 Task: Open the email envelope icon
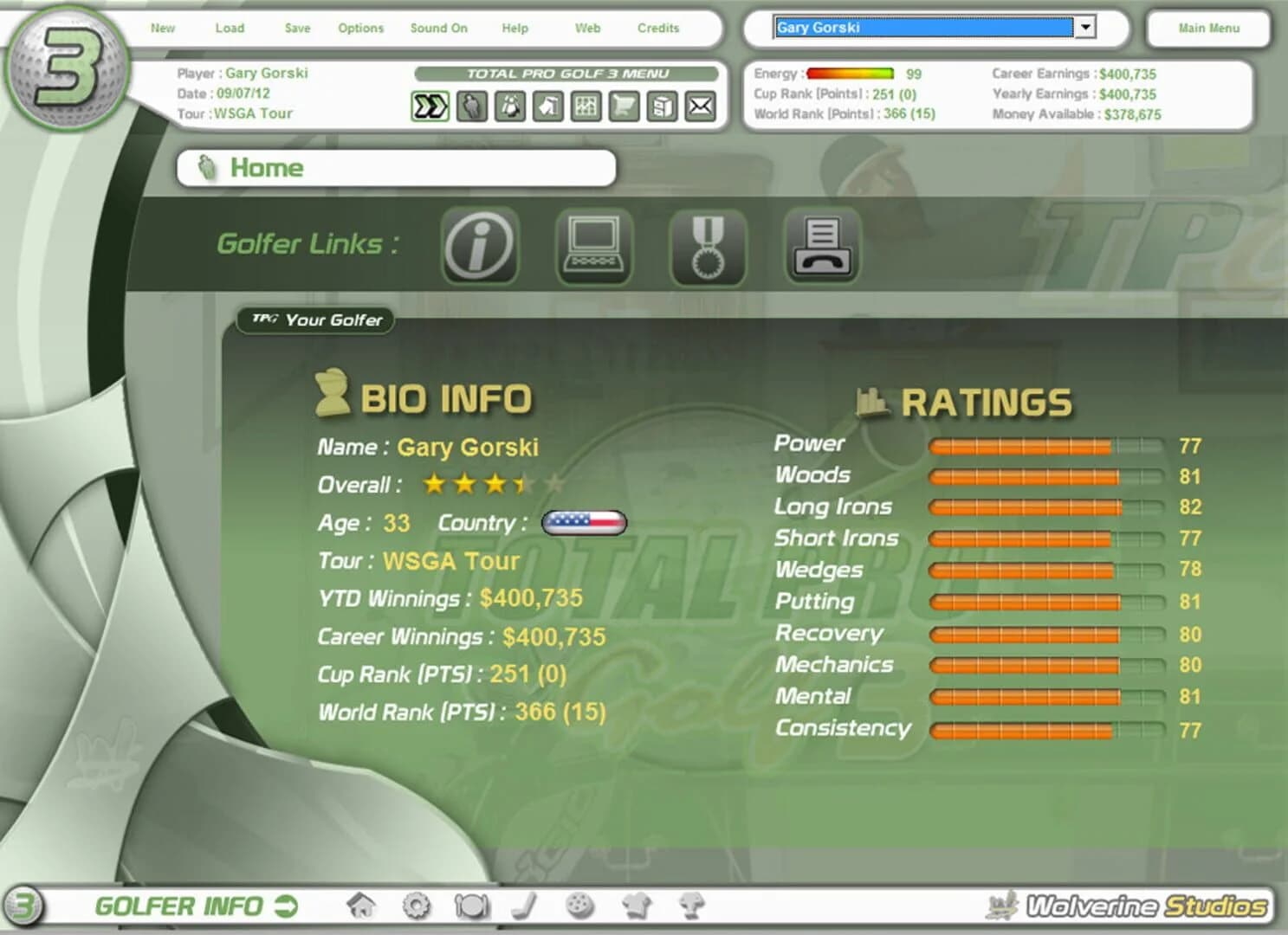click(698, 105)
